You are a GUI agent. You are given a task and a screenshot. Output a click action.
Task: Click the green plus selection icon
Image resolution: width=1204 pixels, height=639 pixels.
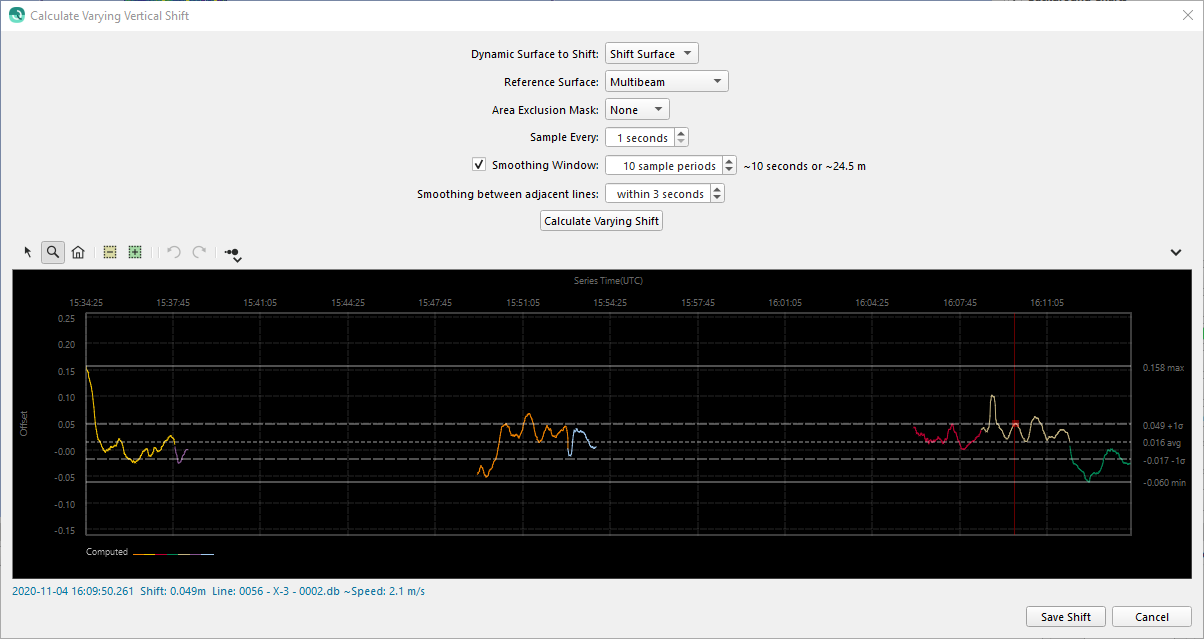coord(135,253)
